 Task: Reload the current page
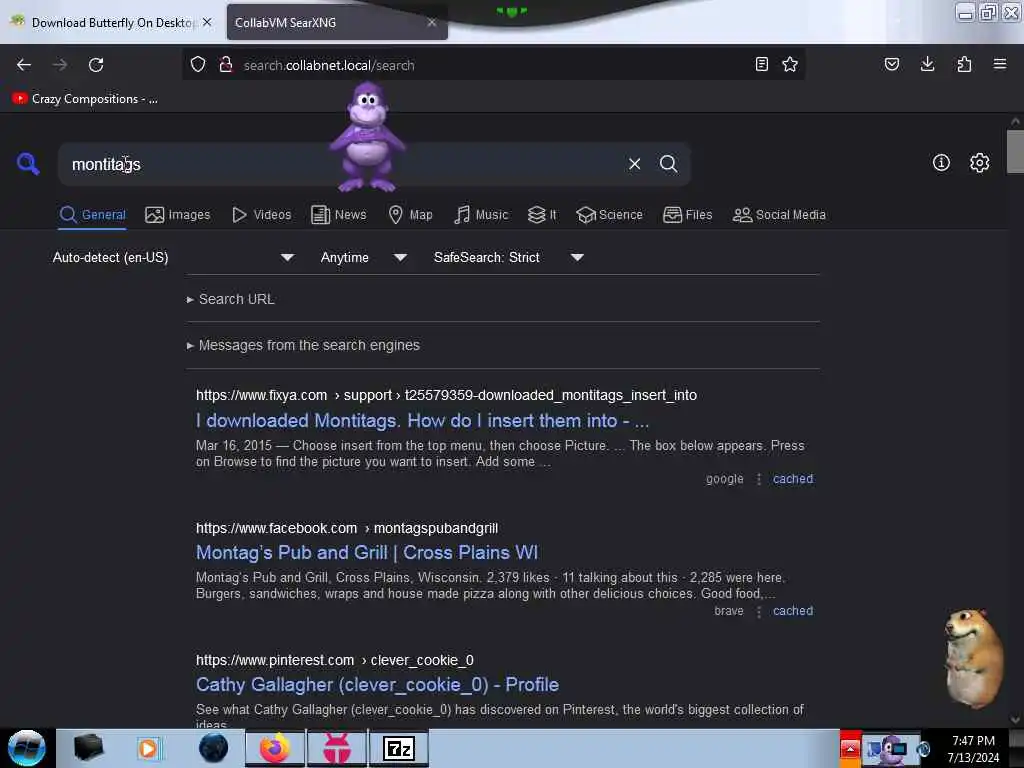pyautogui.click(x=96, y=65)
